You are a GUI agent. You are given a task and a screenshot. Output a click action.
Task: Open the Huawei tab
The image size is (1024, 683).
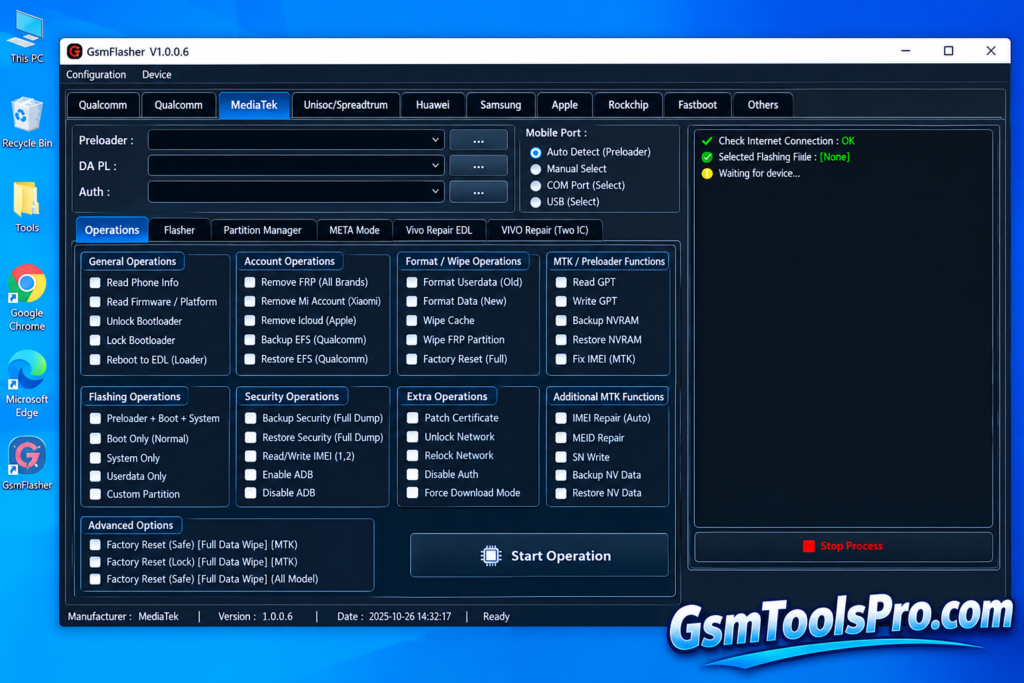point(432,105)
